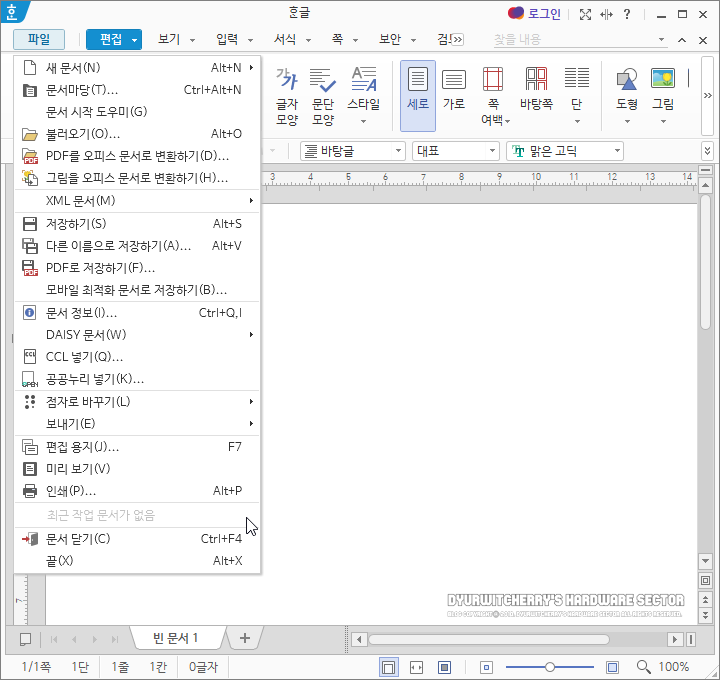Expand the 보내기(E) submenu
720x680 pixels.
(137, 423)
